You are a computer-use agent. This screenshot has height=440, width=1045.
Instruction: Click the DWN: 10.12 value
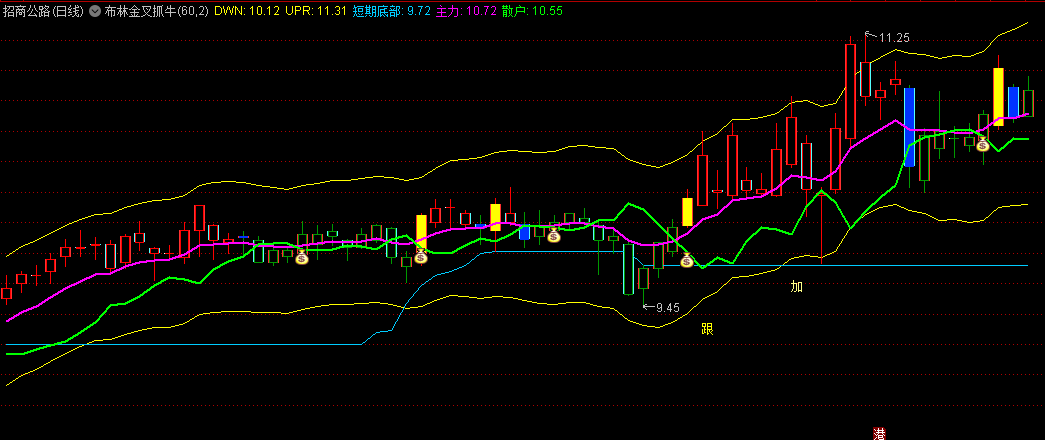[247, 11]
